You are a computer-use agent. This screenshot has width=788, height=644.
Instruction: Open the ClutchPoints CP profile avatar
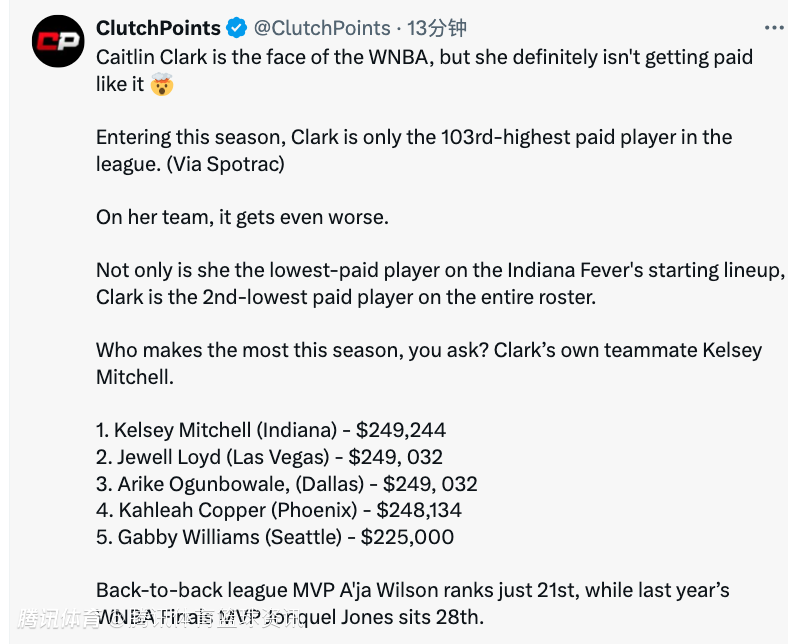point(58,41)
